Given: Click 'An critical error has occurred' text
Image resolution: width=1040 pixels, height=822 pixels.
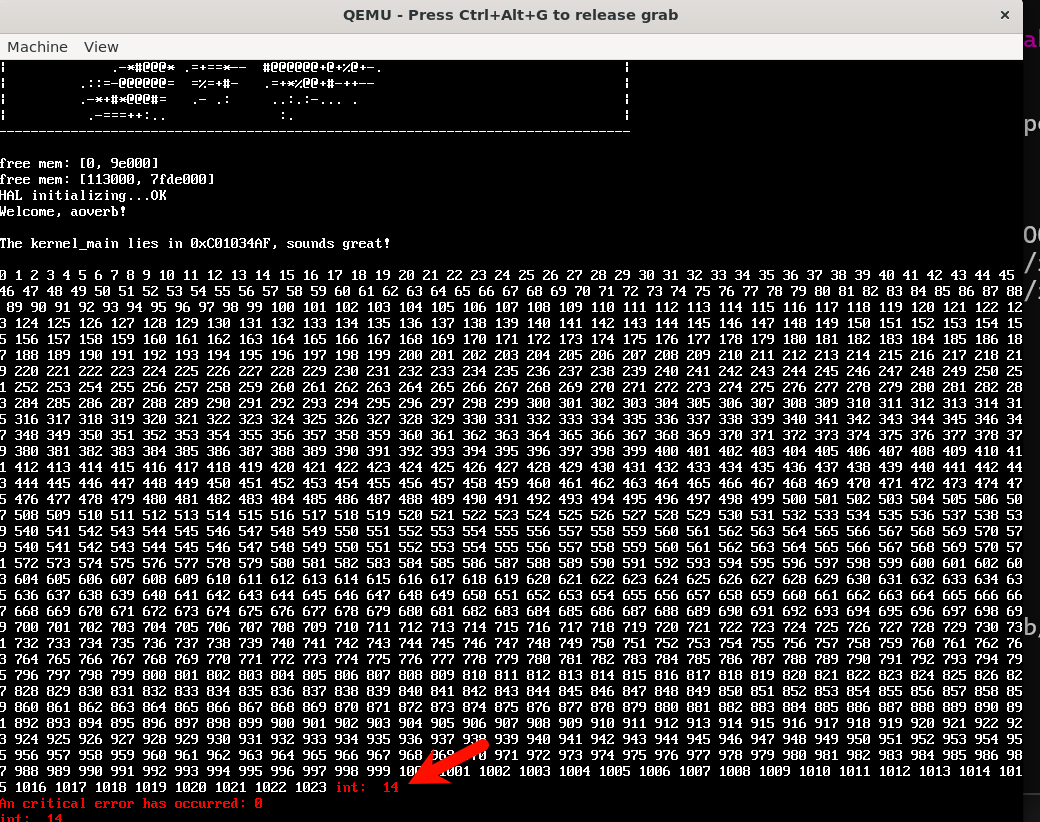Looking at the screenshot, I should click(x=131, y=803).
